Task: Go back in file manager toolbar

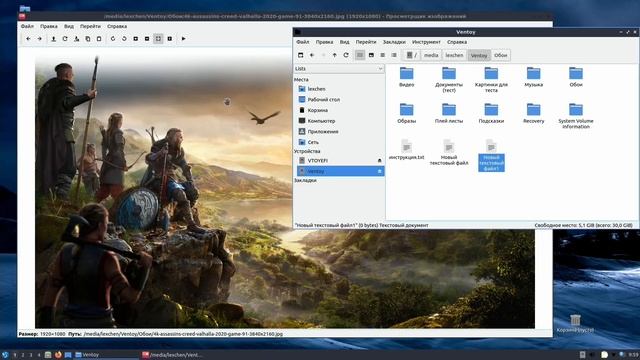Action: [x=312, y=55]
